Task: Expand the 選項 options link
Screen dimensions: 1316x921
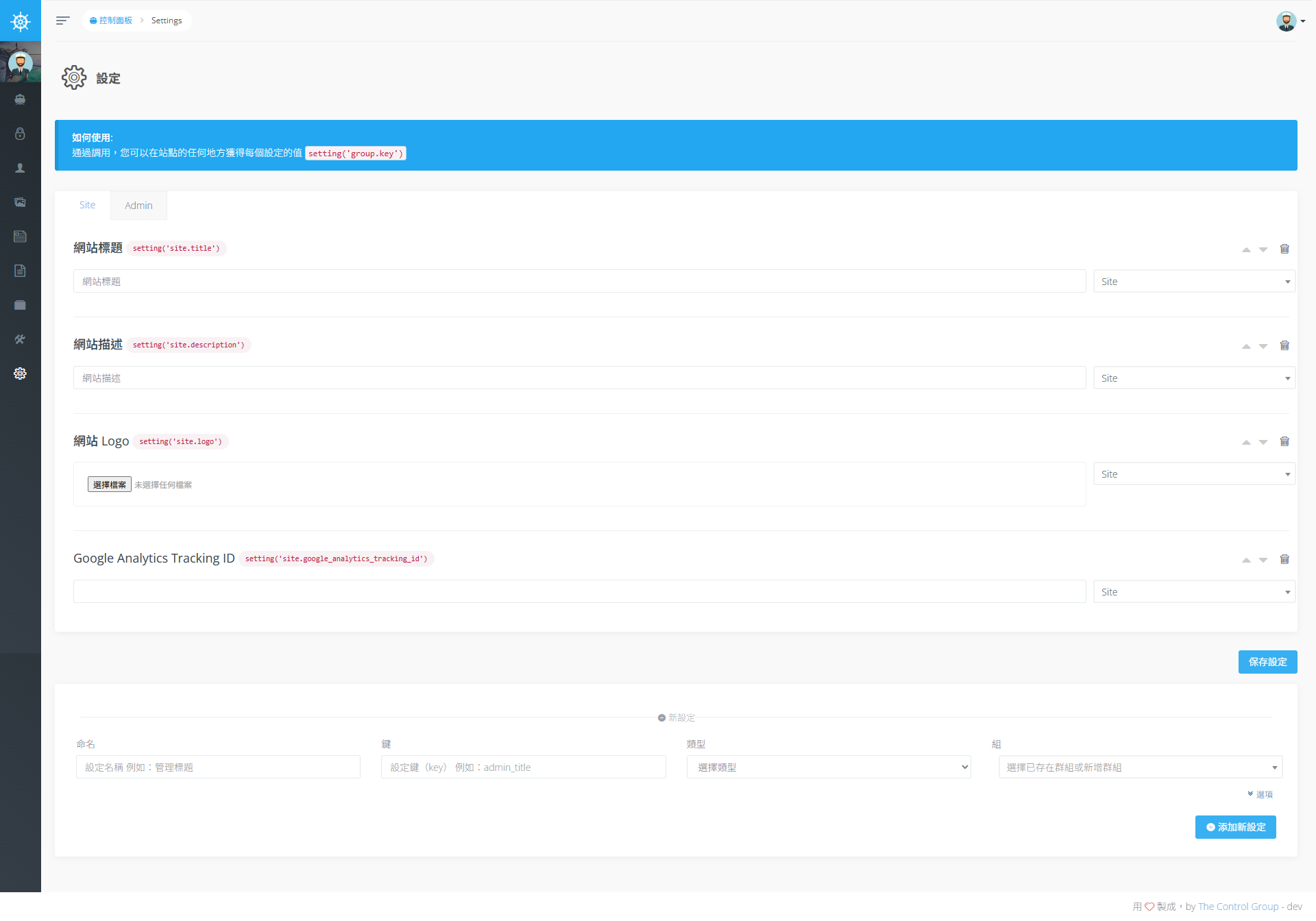Action: pos(1260,794)
